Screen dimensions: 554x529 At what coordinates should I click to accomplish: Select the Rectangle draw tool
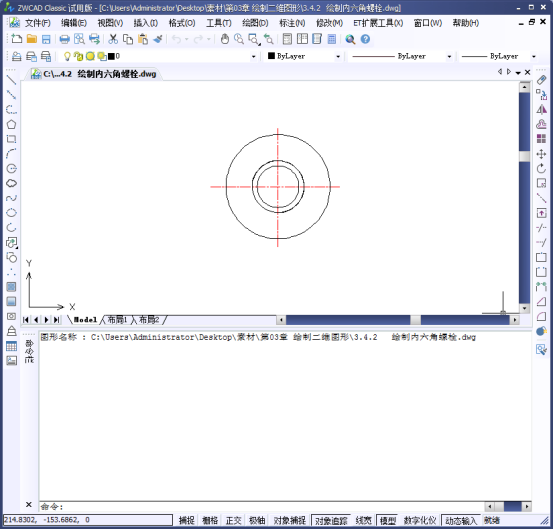pos(11,139)
